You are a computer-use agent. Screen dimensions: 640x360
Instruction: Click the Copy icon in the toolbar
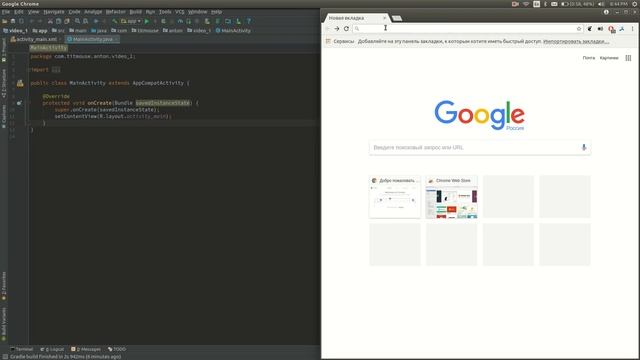(x=58, y=21)
